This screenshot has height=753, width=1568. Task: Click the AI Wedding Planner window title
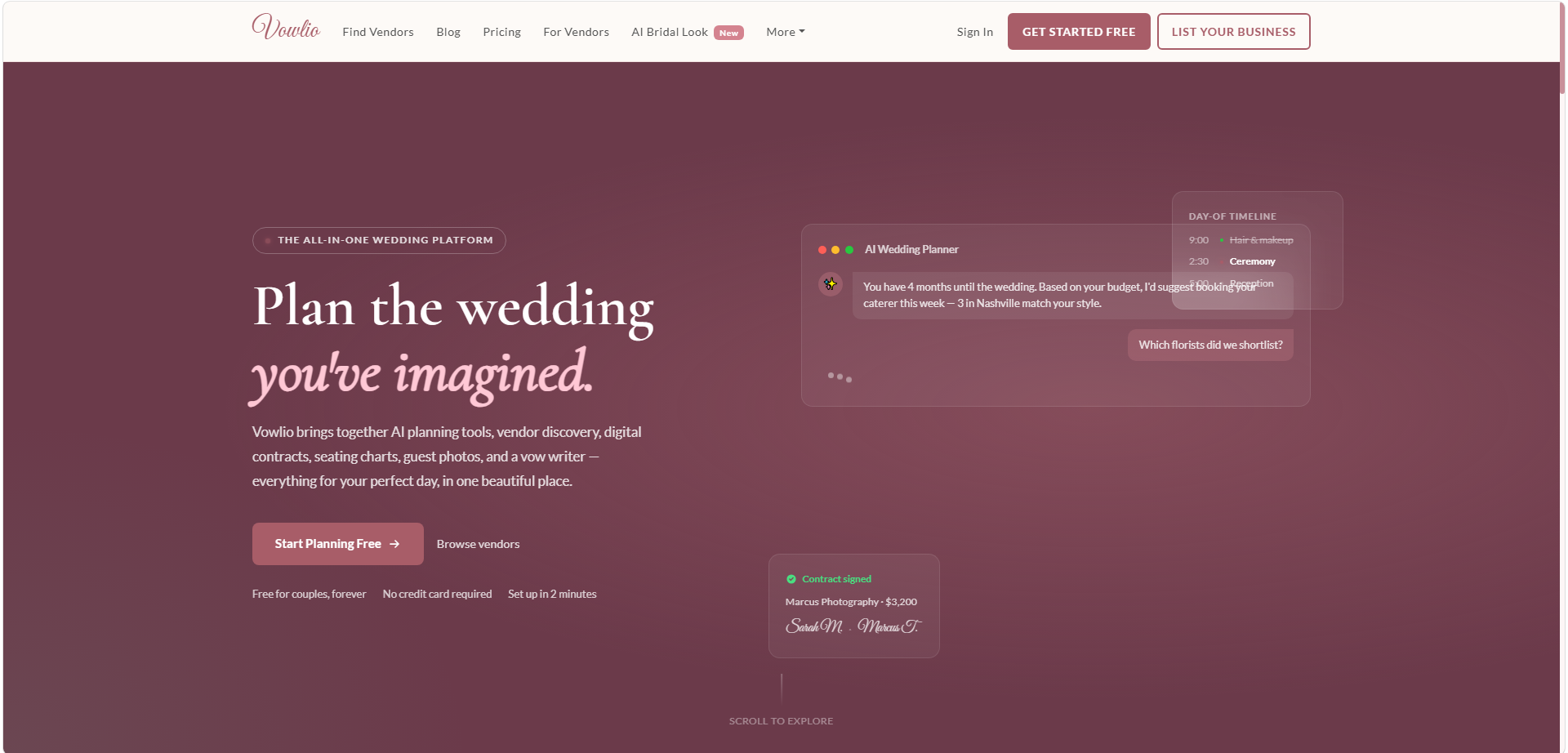[x=911, y=249]
